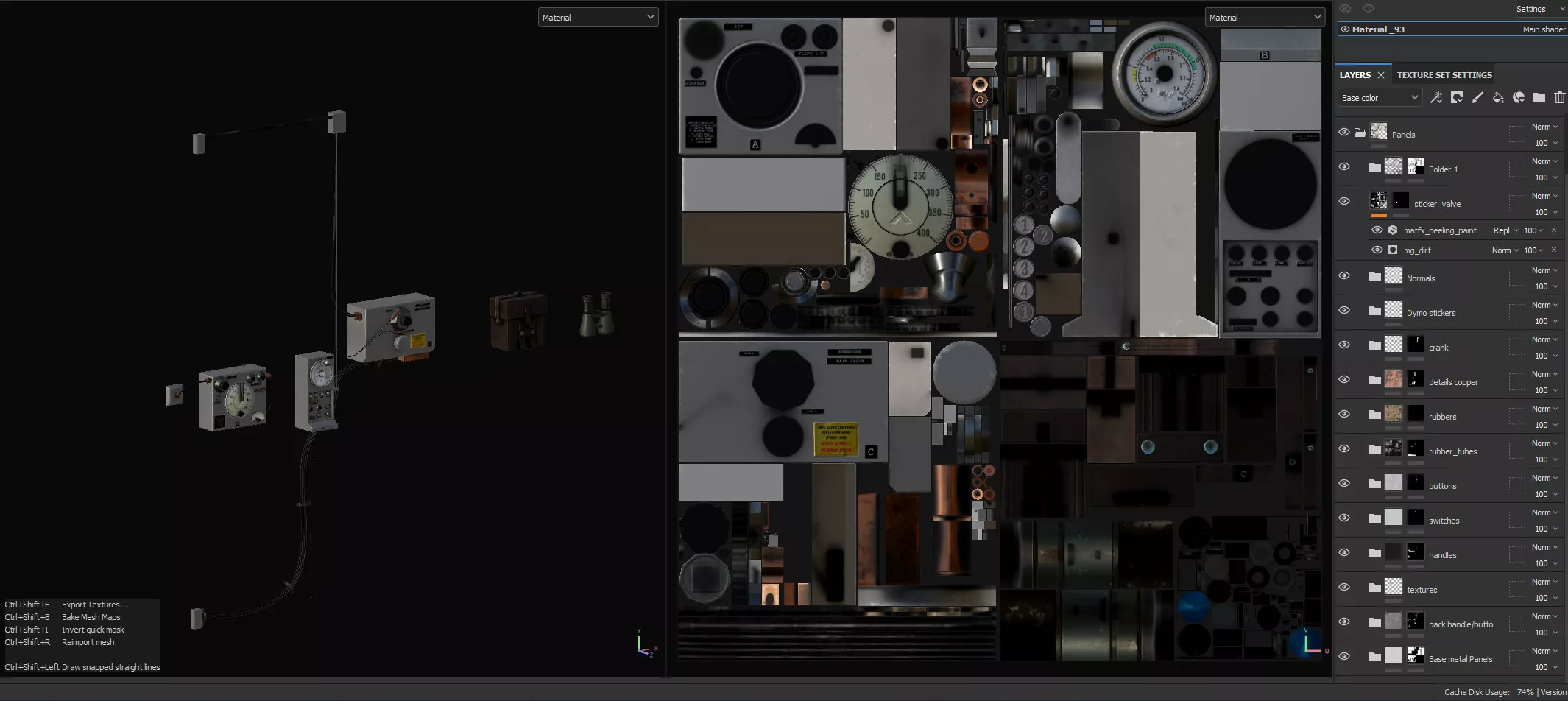Create a new folder in Layers toolbar
Viewport: 1568px width, 701px height.
(1539, 98)
